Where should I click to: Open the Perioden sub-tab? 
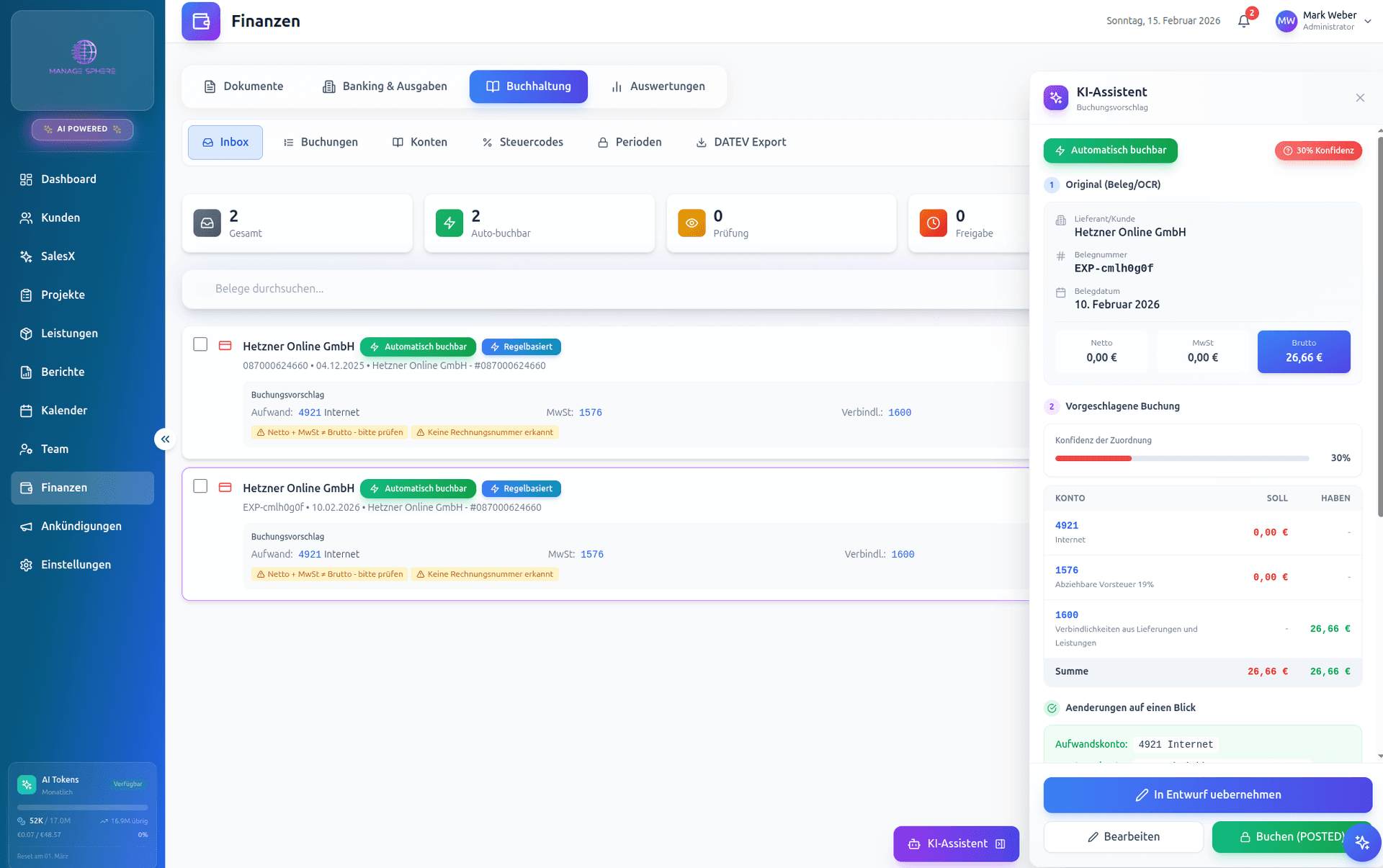630,142
